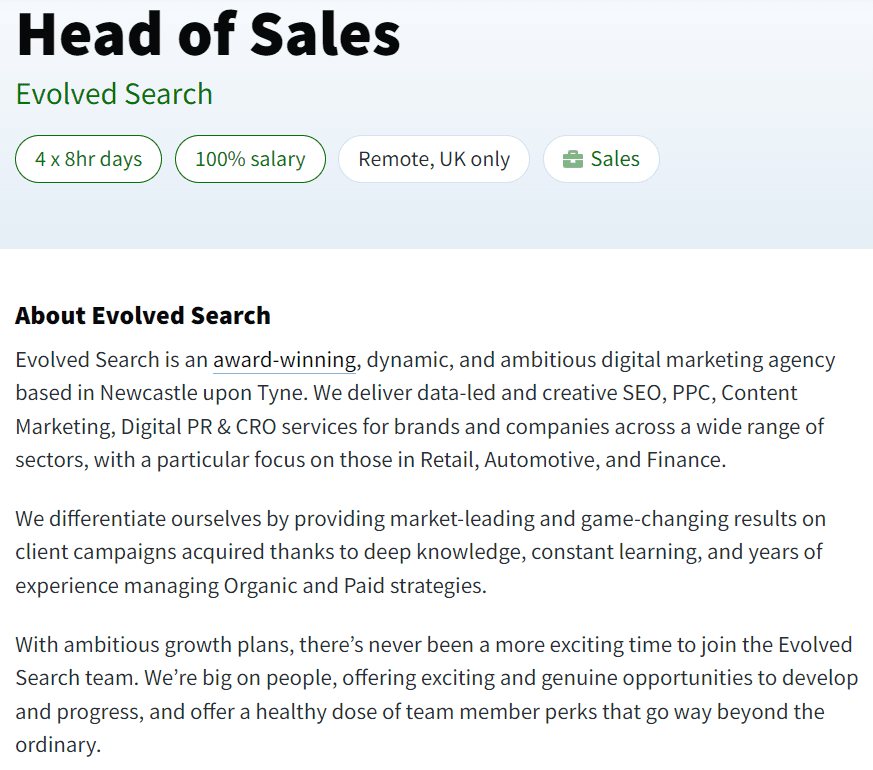Select the 100% salary tag
Image resolution: width=873 pixels, height=770 pixels.
250,159
